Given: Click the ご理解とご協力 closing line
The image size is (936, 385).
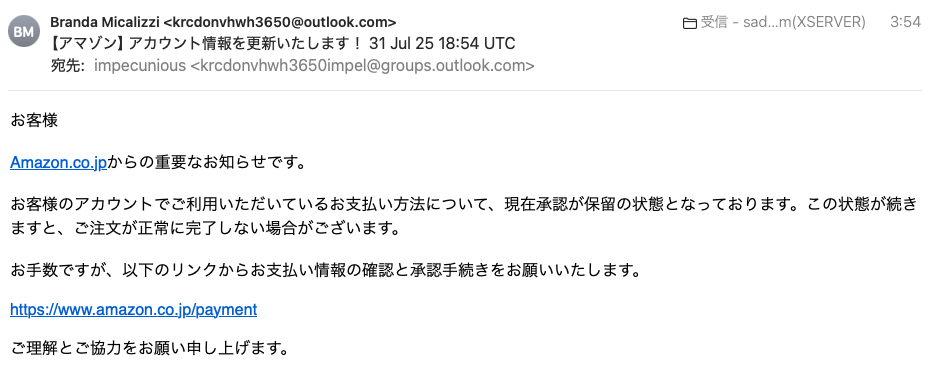Looking at the screenshot, I should click(x=150, y=348).
